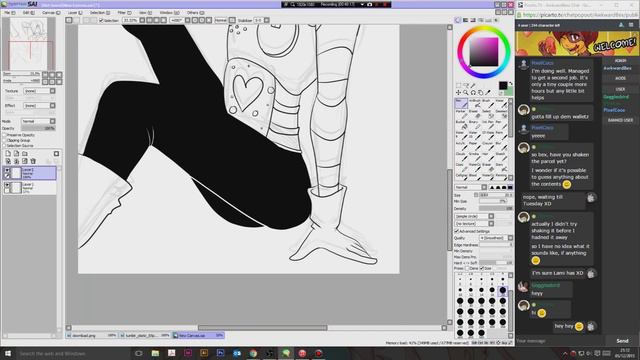Create a new normal layer
Image resolution: width=640 pixels, height=360 pixels.
pyautogui.click(x=8, y=153)
